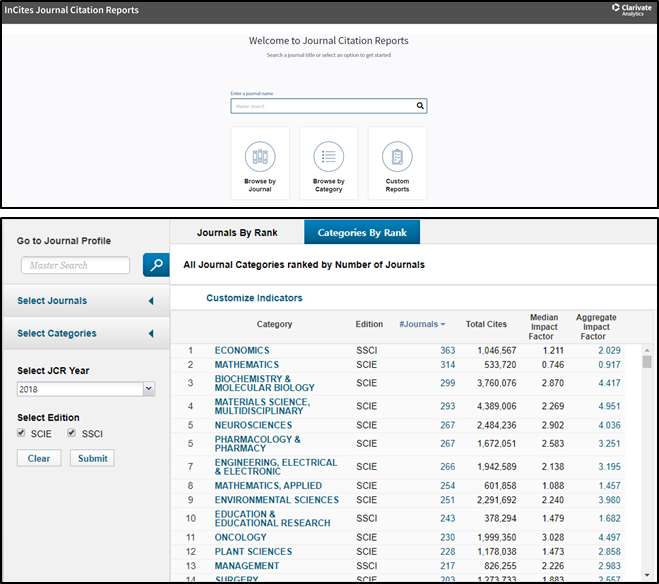This screenshot has height=584, width=659.
Task: Click the Category column header
Action: click(x=274, y=324)
